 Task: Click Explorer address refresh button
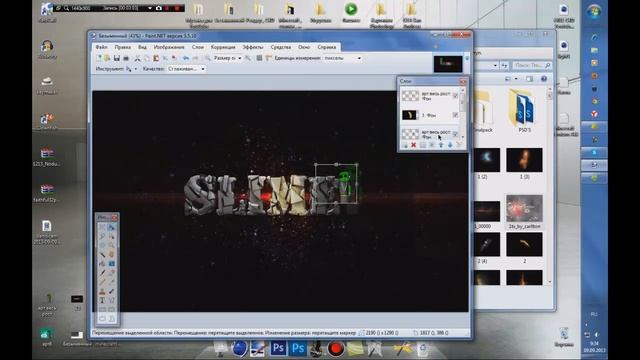[x=504, y=65]
